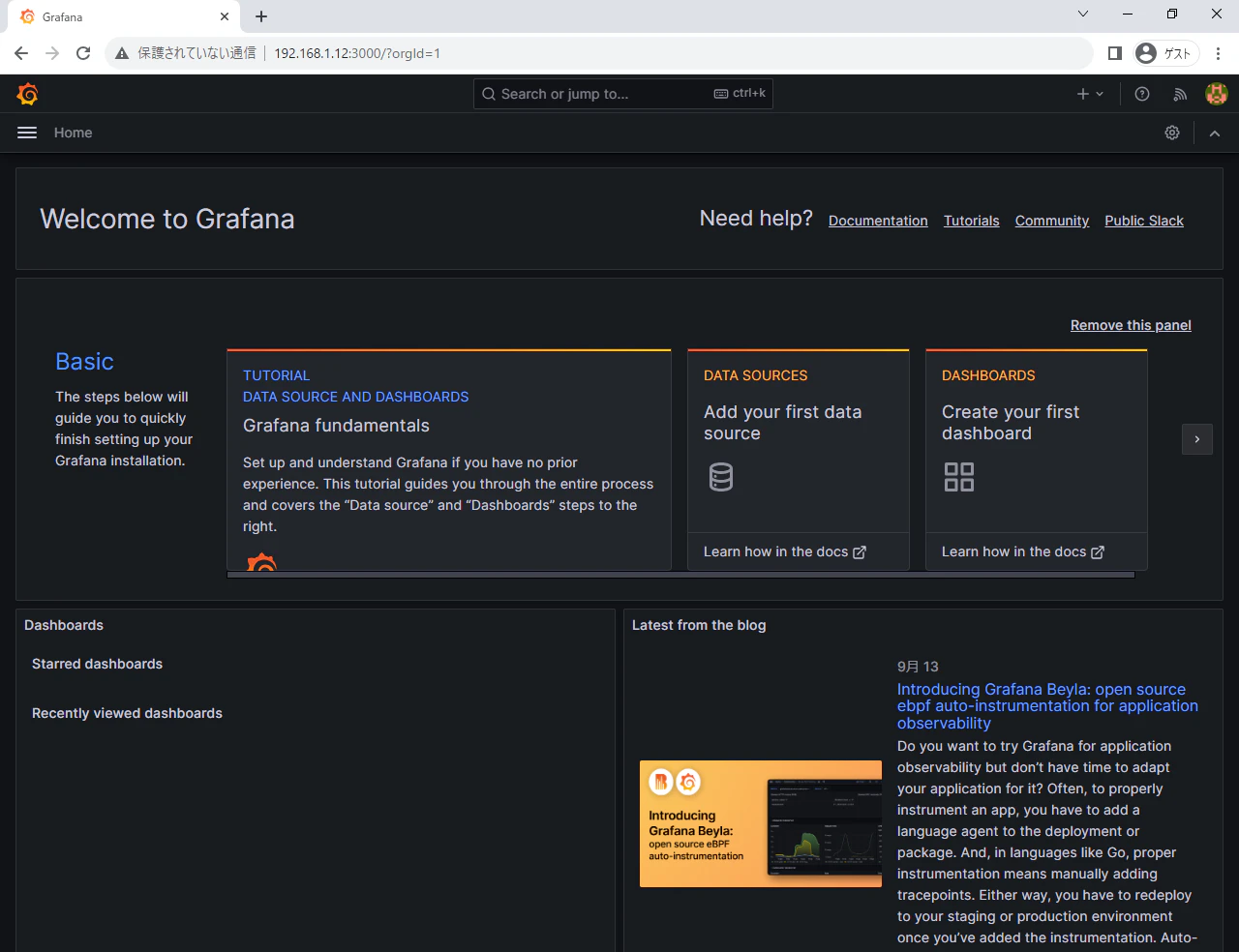Image resolution: width=1239 pixels, height=952 pixels.
Task: Open Learn how in docs for dashboards
Action: coord(1023,551)
